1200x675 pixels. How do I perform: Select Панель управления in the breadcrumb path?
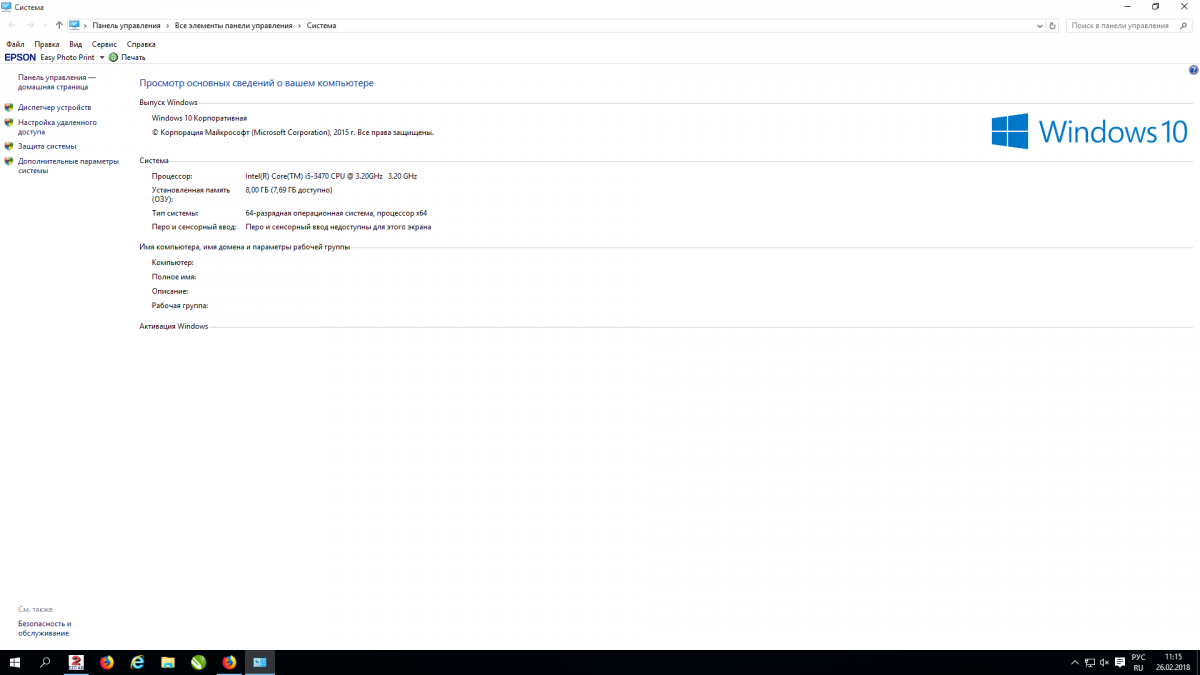coord(126,26)
